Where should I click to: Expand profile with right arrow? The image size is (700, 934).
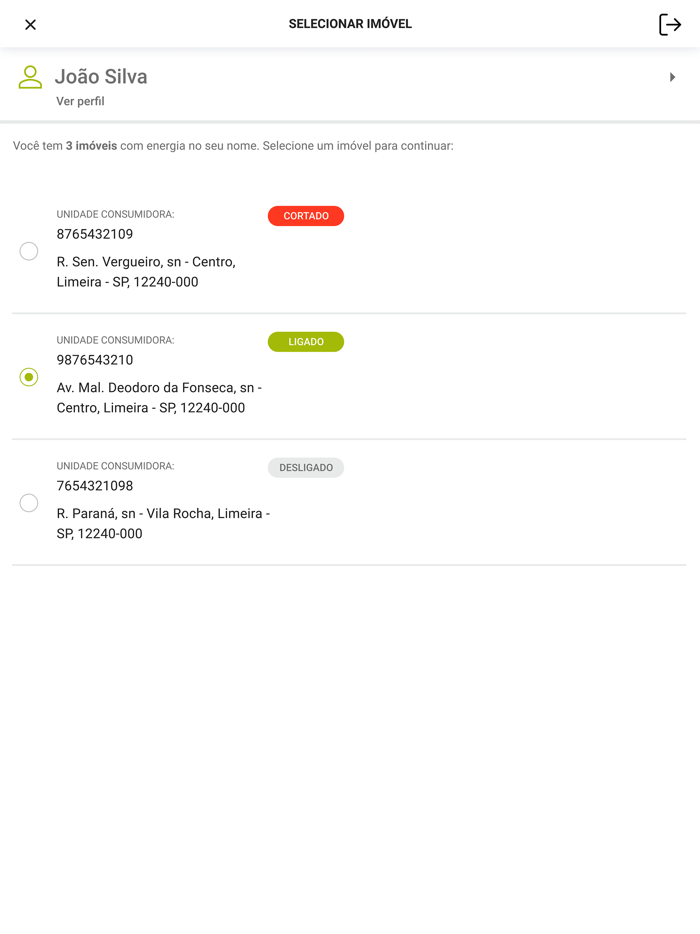tap(672, 77)
